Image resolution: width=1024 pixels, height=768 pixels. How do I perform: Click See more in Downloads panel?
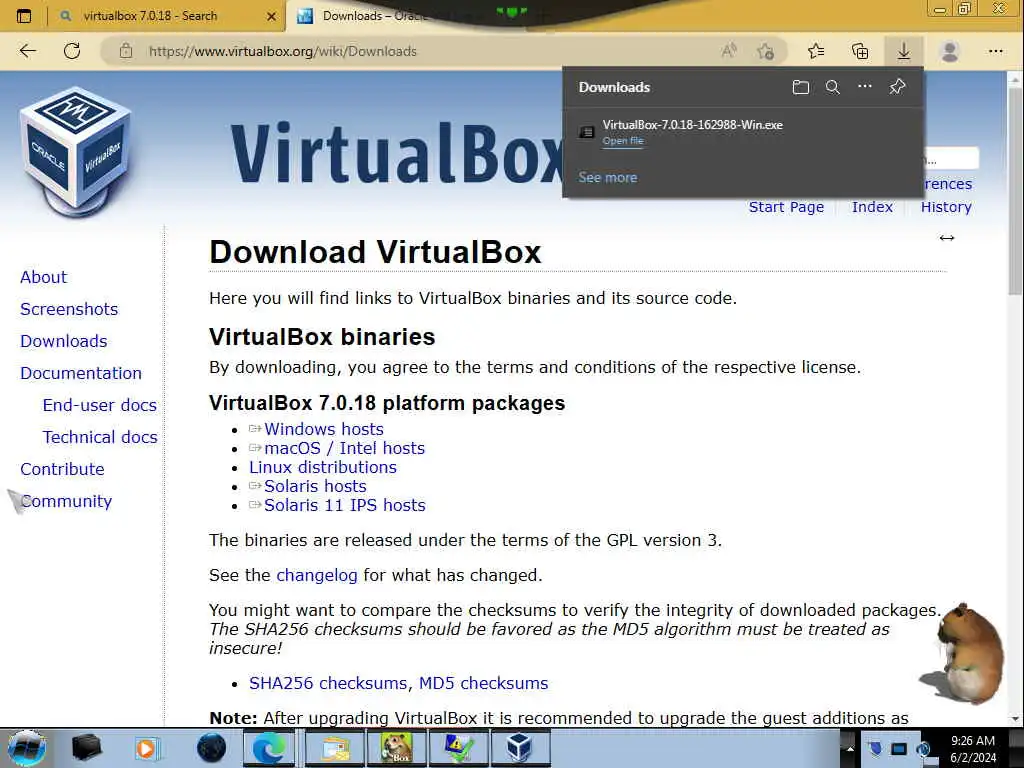click(x=607, y=177)
